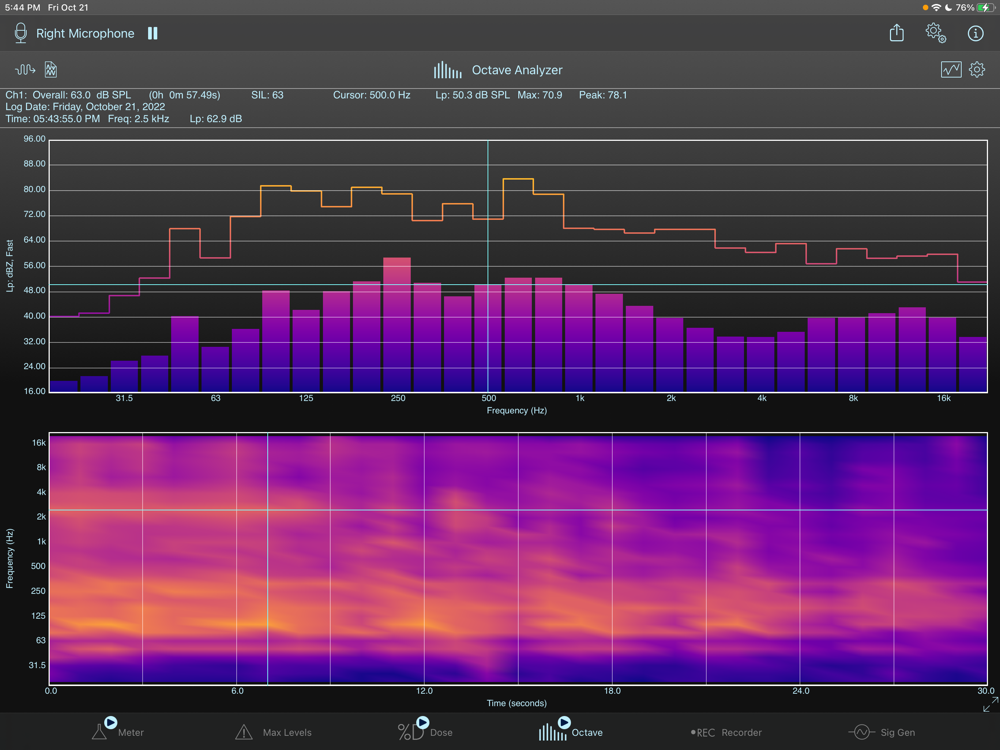Screen dimensions: 1000x750
Task: Tap the spectrogram at the 12.0 second marker
Action: point(424,558)
